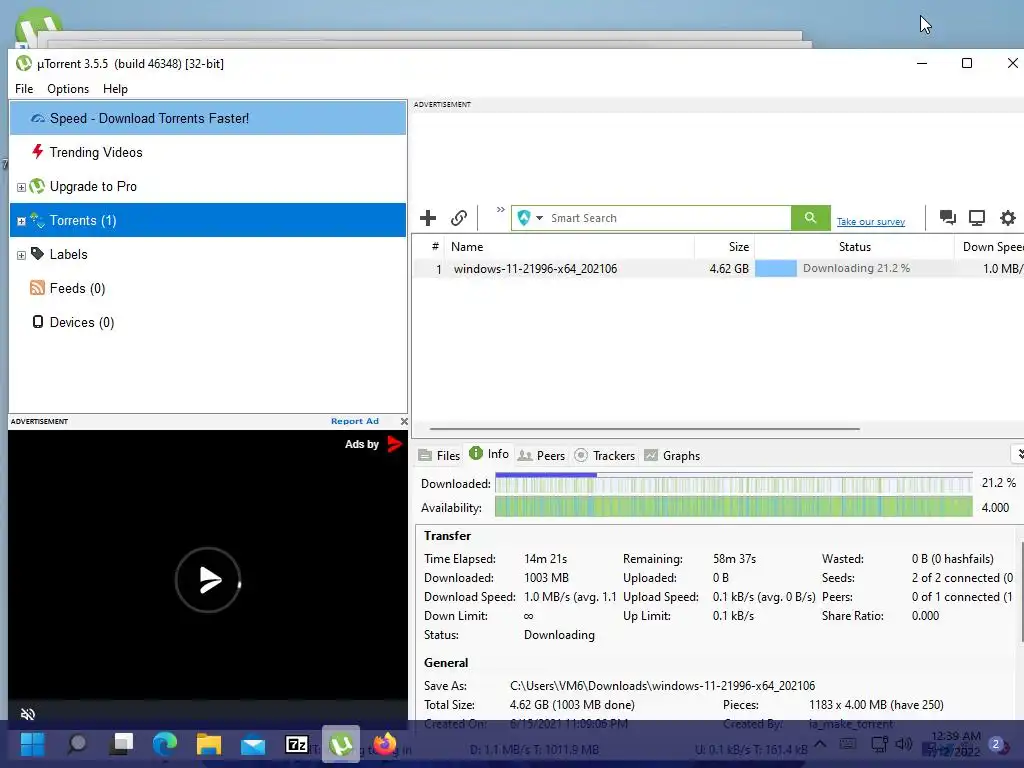Open the chat bubbles icon in toolbar
This screenshot has width=1024, height=768.
pos(948,217)
